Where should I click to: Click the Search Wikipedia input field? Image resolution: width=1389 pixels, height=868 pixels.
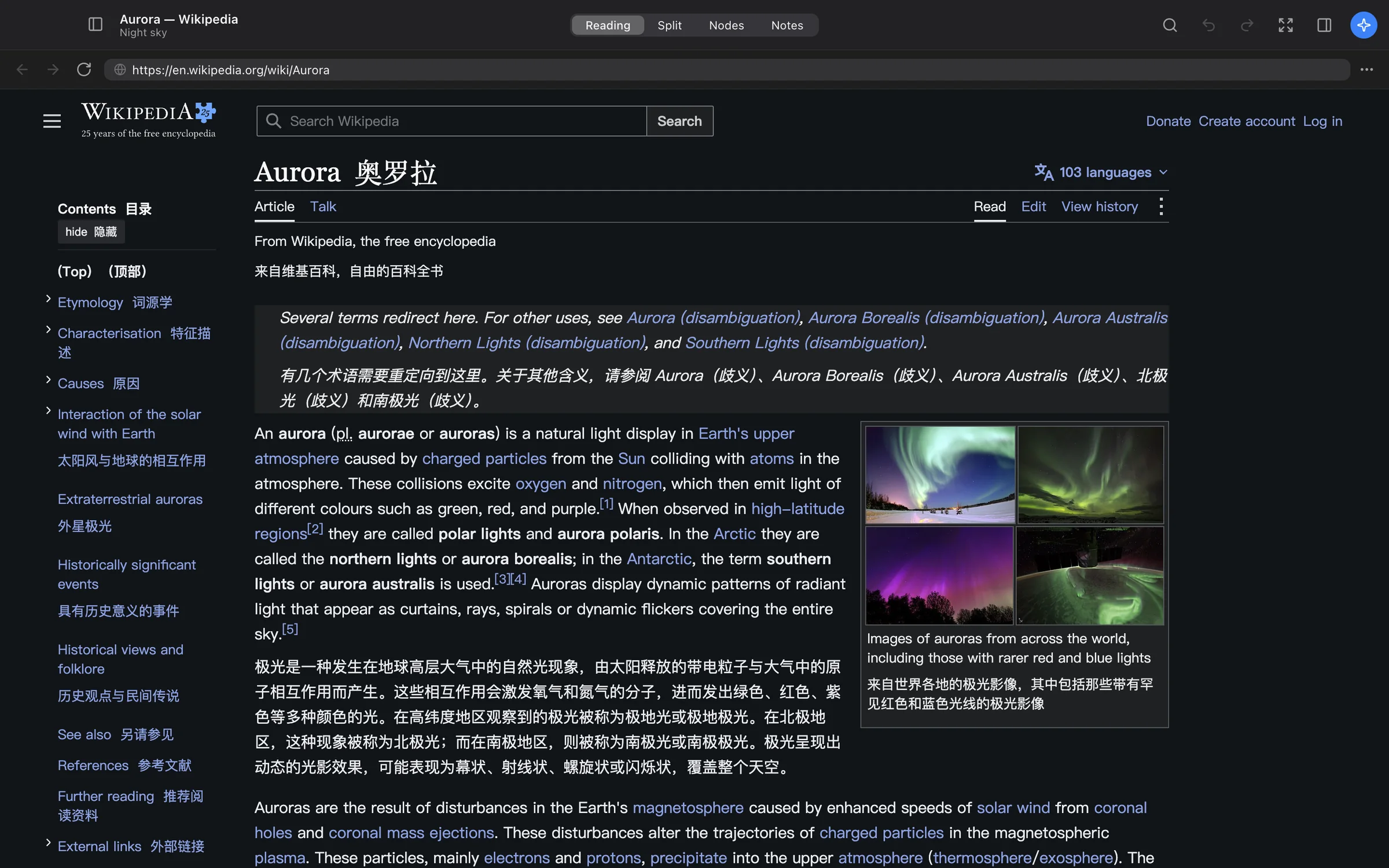[451, 121]
